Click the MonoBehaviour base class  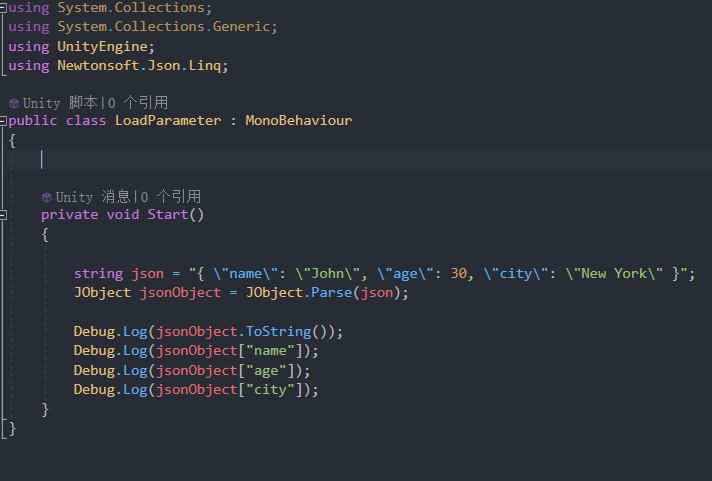(299, 121)
